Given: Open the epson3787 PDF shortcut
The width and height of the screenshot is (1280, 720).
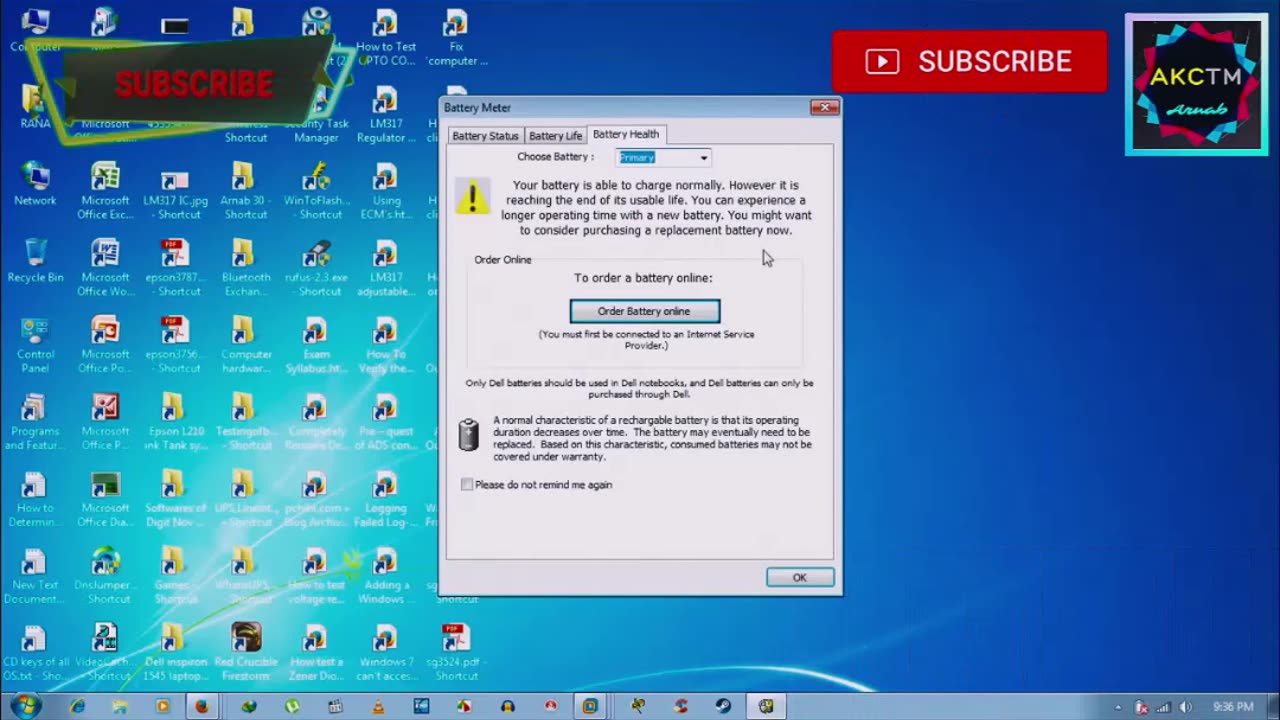Looking at the screenshot, I should point(175,267).
